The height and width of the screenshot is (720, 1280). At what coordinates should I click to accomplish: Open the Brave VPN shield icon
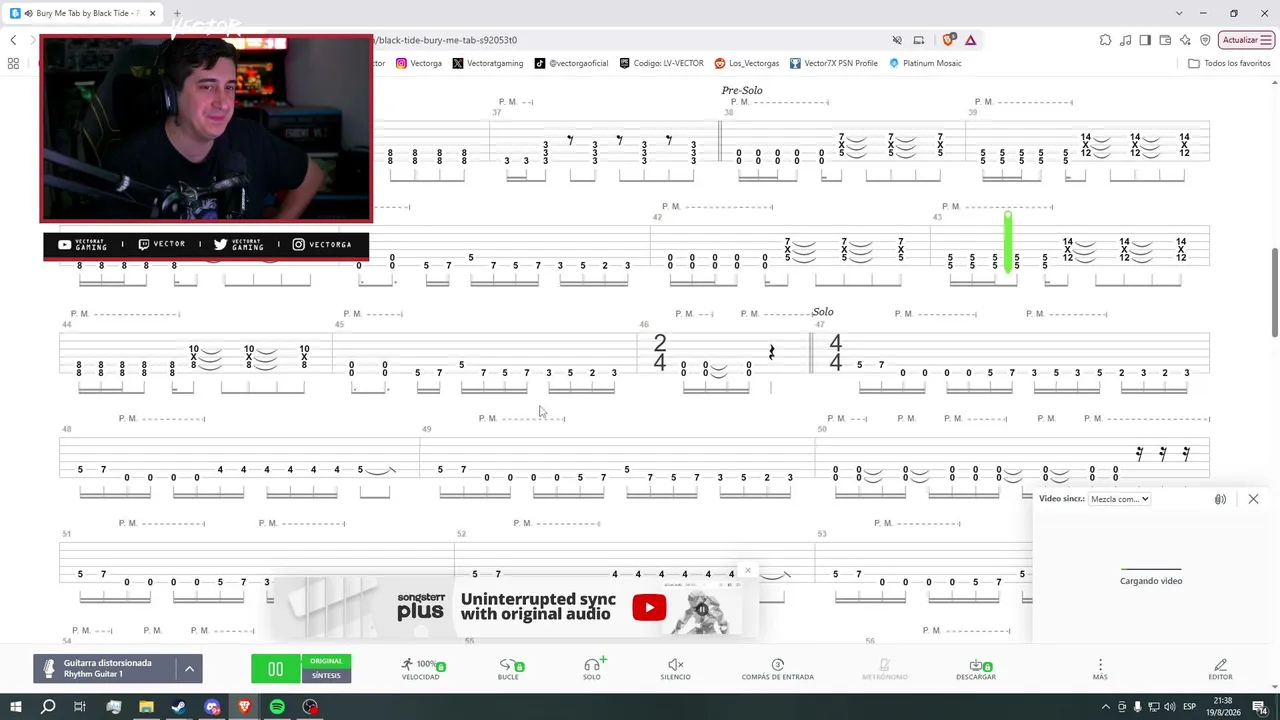pos(1205,40)
